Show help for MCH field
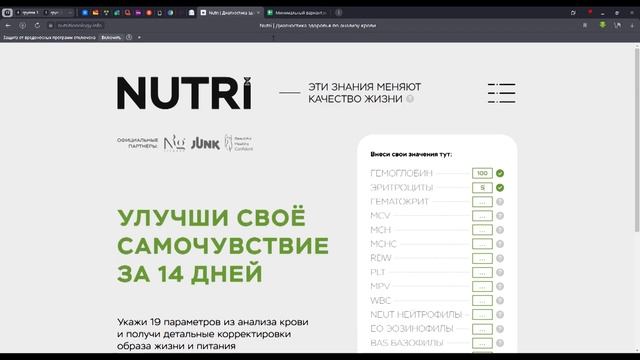 500,230
